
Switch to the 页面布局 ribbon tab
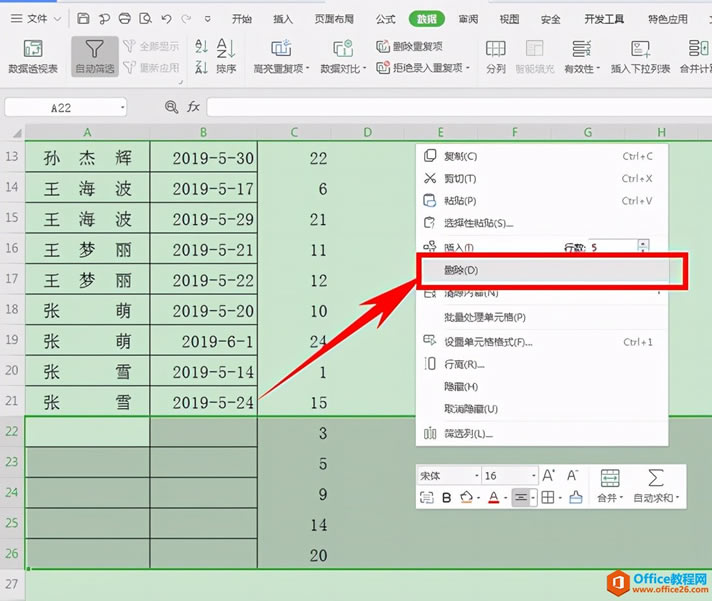pos(334,19)
